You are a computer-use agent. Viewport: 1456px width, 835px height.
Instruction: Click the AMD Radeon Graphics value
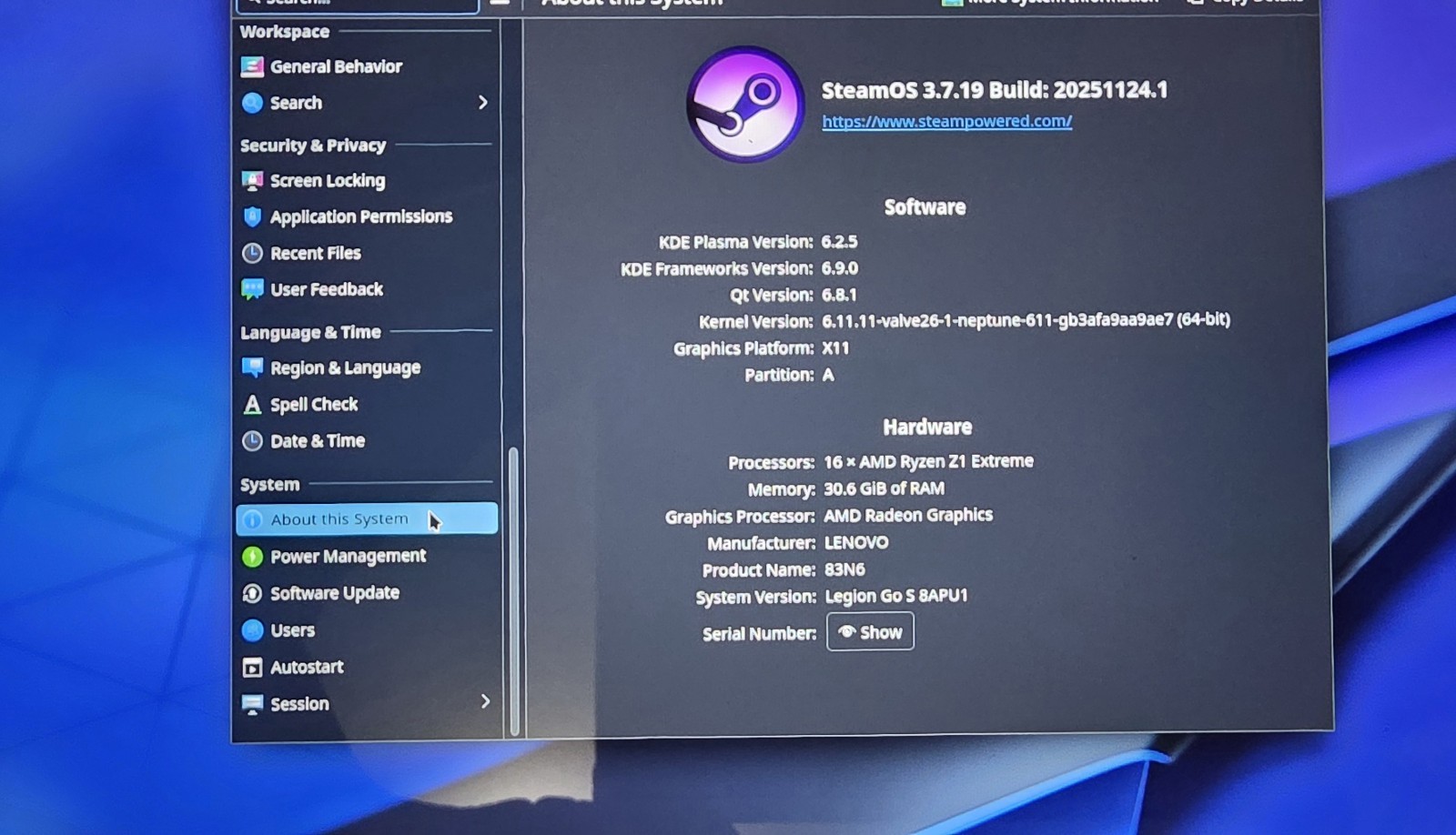(x=908, y=515)
